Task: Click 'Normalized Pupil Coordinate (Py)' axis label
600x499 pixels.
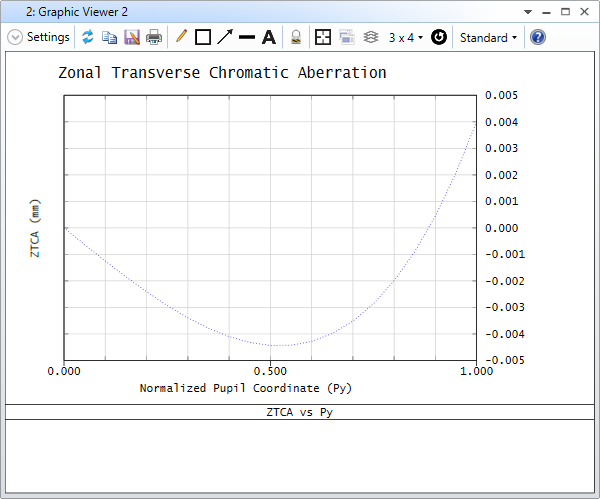Action: (x=246, y=388)
